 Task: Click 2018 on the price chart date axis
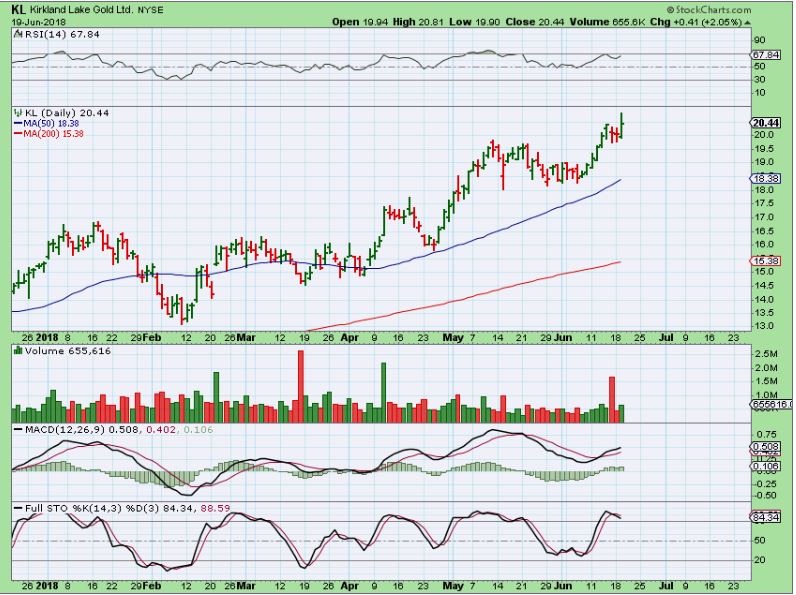click(48, 338)
